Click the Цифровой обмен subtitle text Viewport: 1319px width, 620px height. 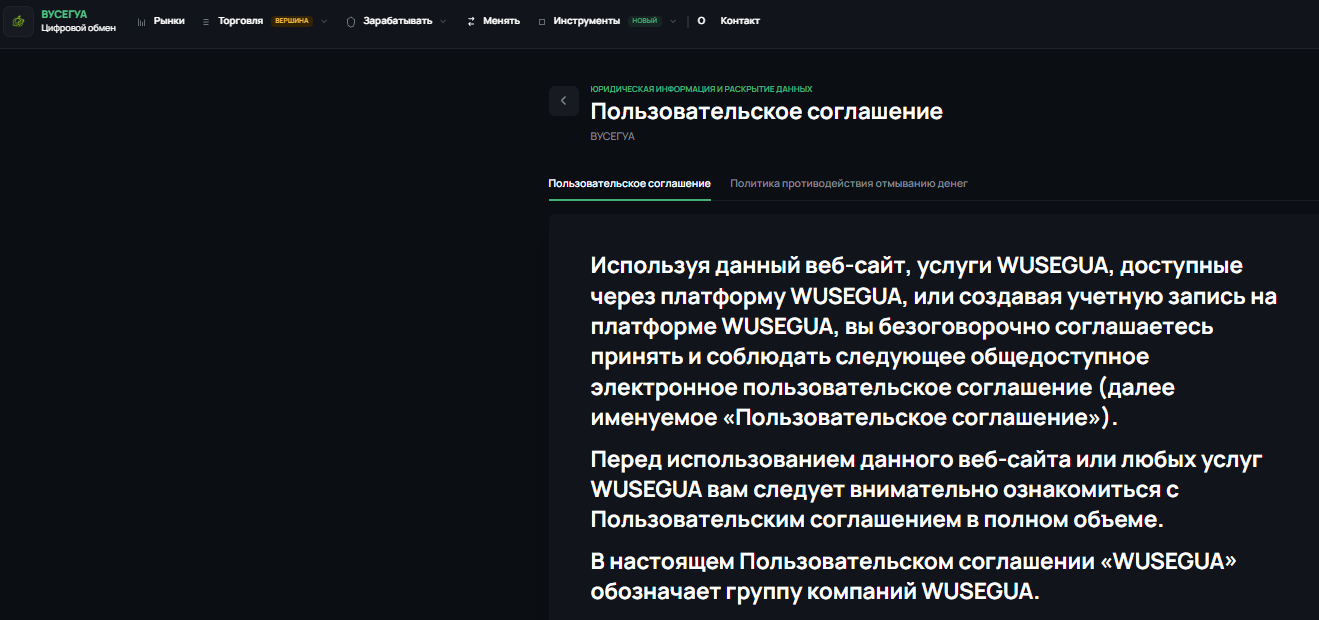pos(78,28)
